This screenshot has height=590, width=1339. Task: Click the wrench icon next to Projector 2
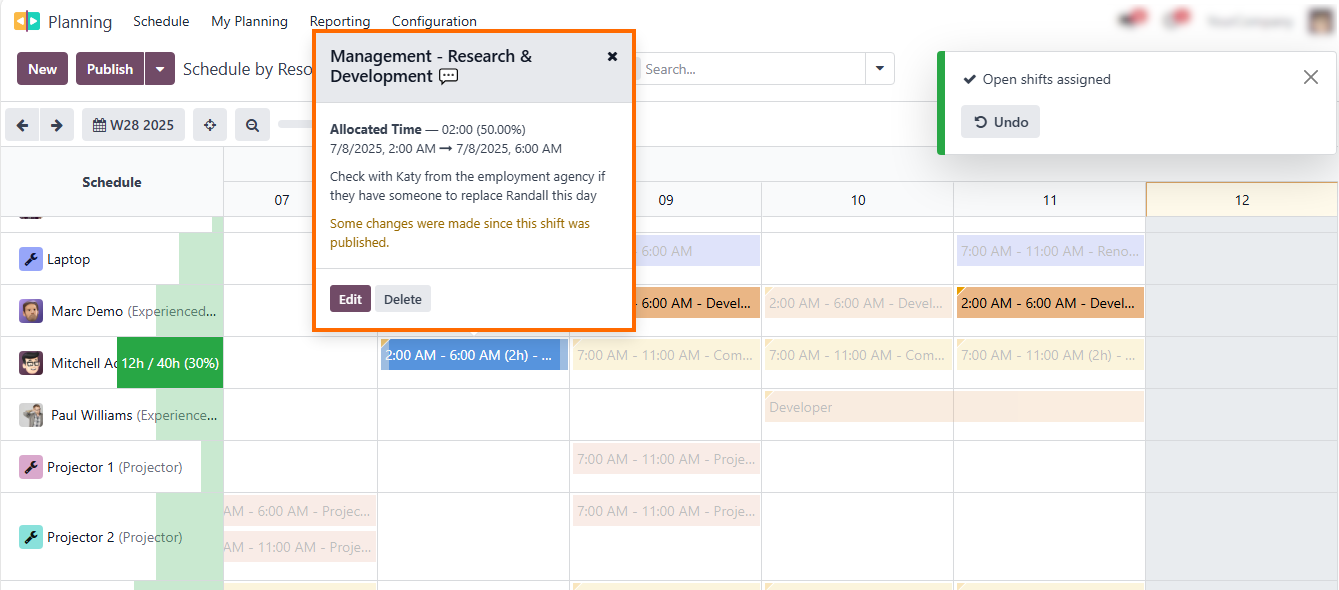click(31, 537)
